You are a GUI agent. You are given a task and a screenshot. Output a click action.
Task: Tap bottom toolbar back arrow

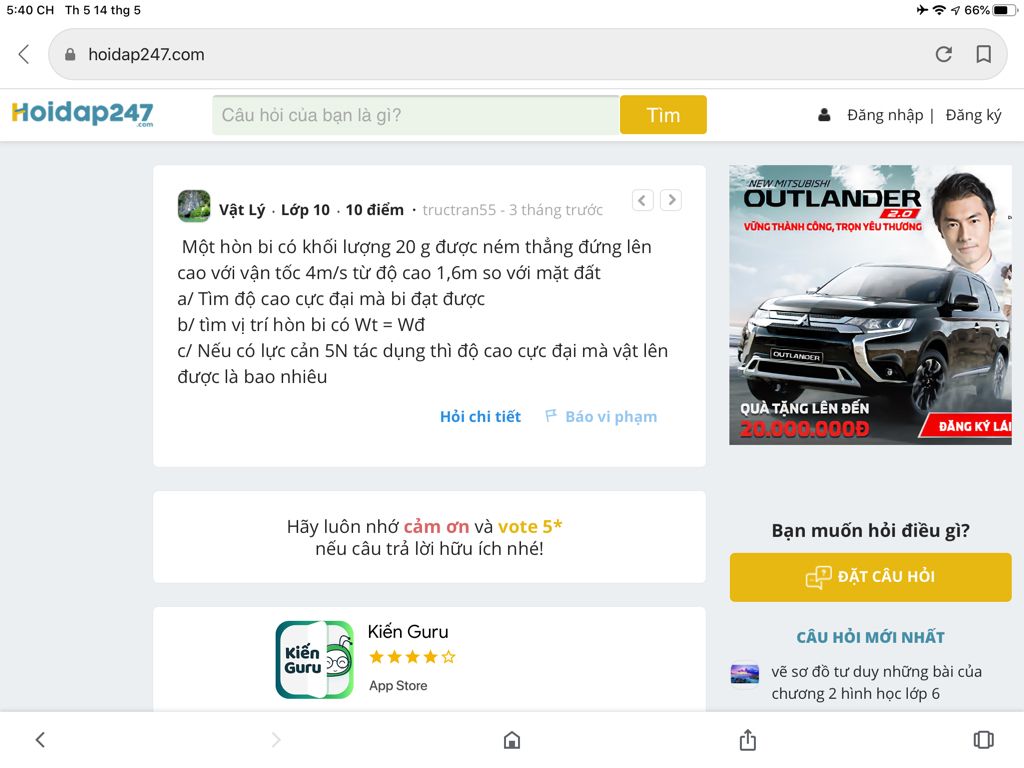click(x=40, y=739)
